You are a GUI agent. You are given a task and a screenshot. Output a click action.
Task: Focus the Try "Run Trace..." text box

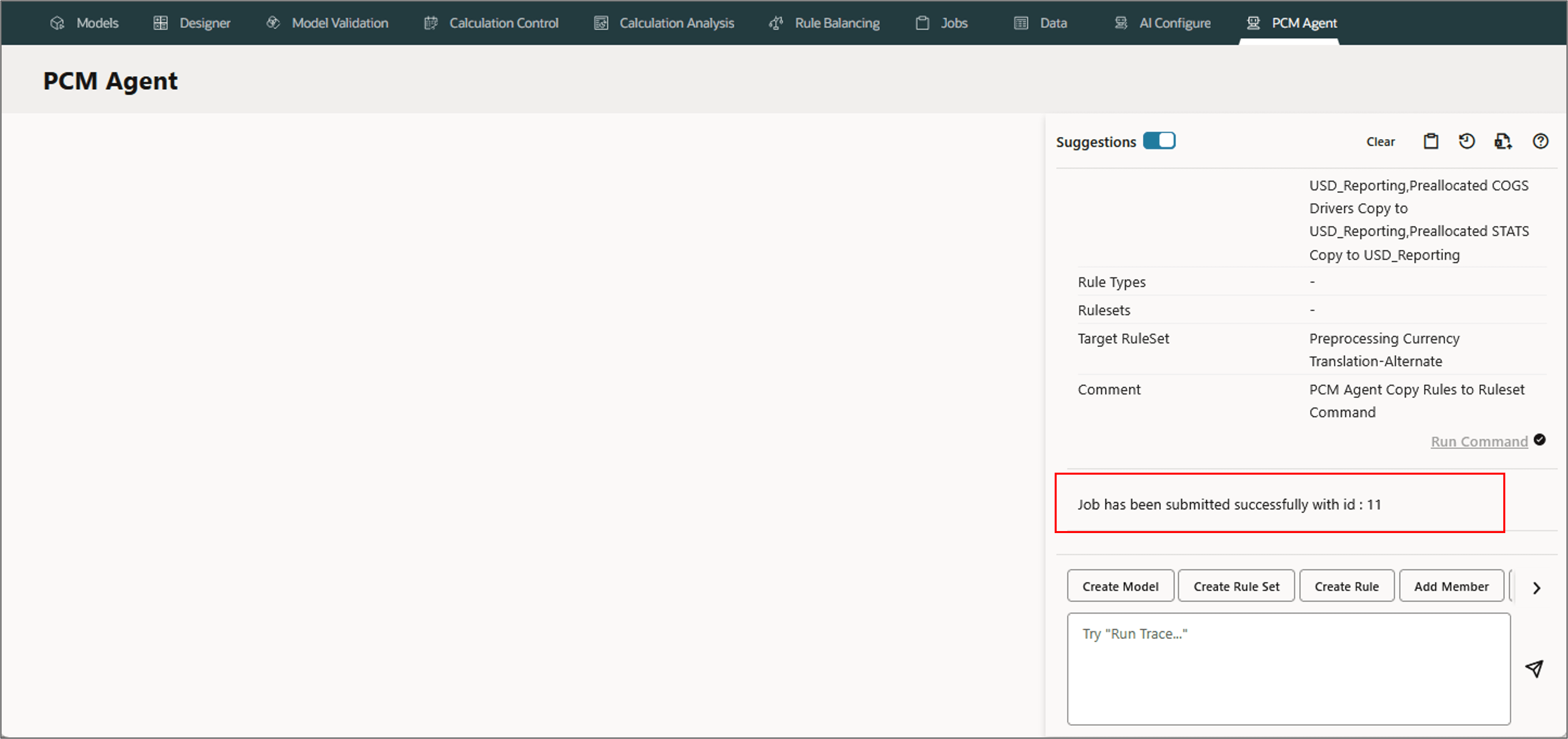1288,668
